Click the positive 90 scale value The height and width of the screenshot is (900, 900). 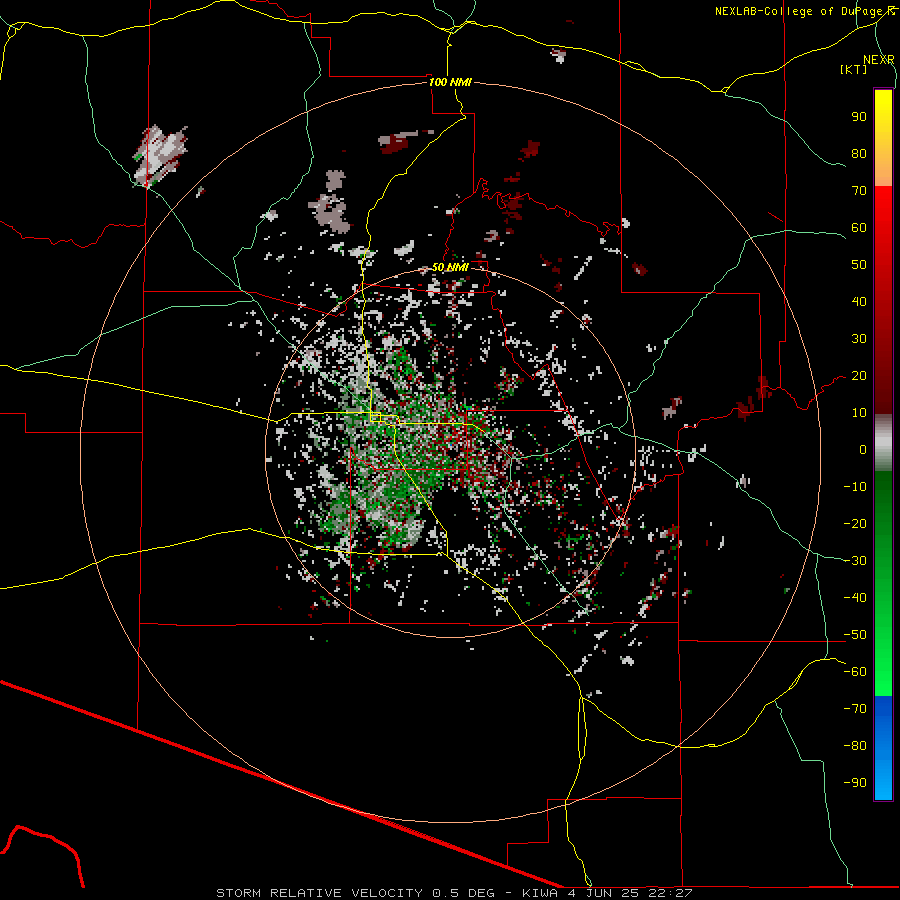pos(859,117)
